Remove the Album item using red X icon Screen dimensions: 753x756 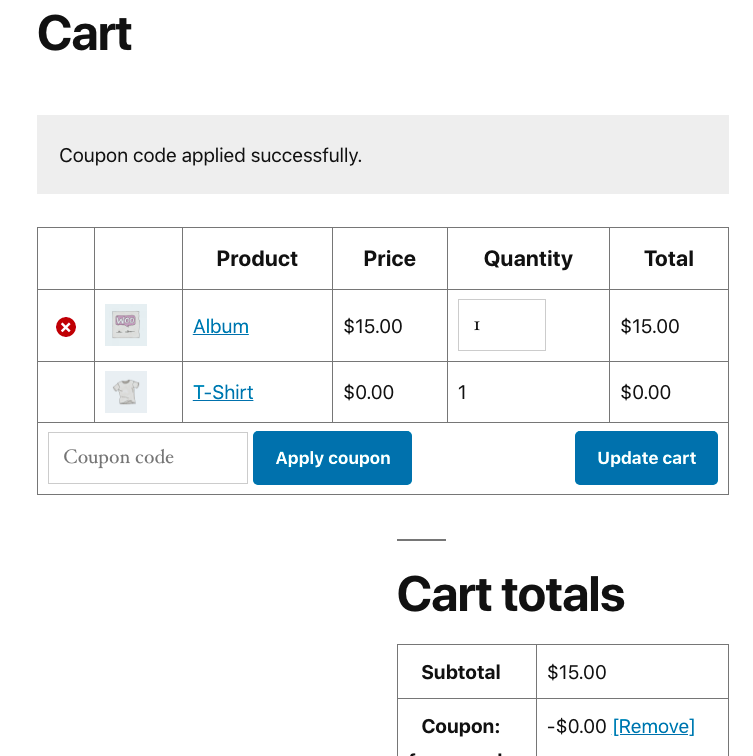point(66,327)
